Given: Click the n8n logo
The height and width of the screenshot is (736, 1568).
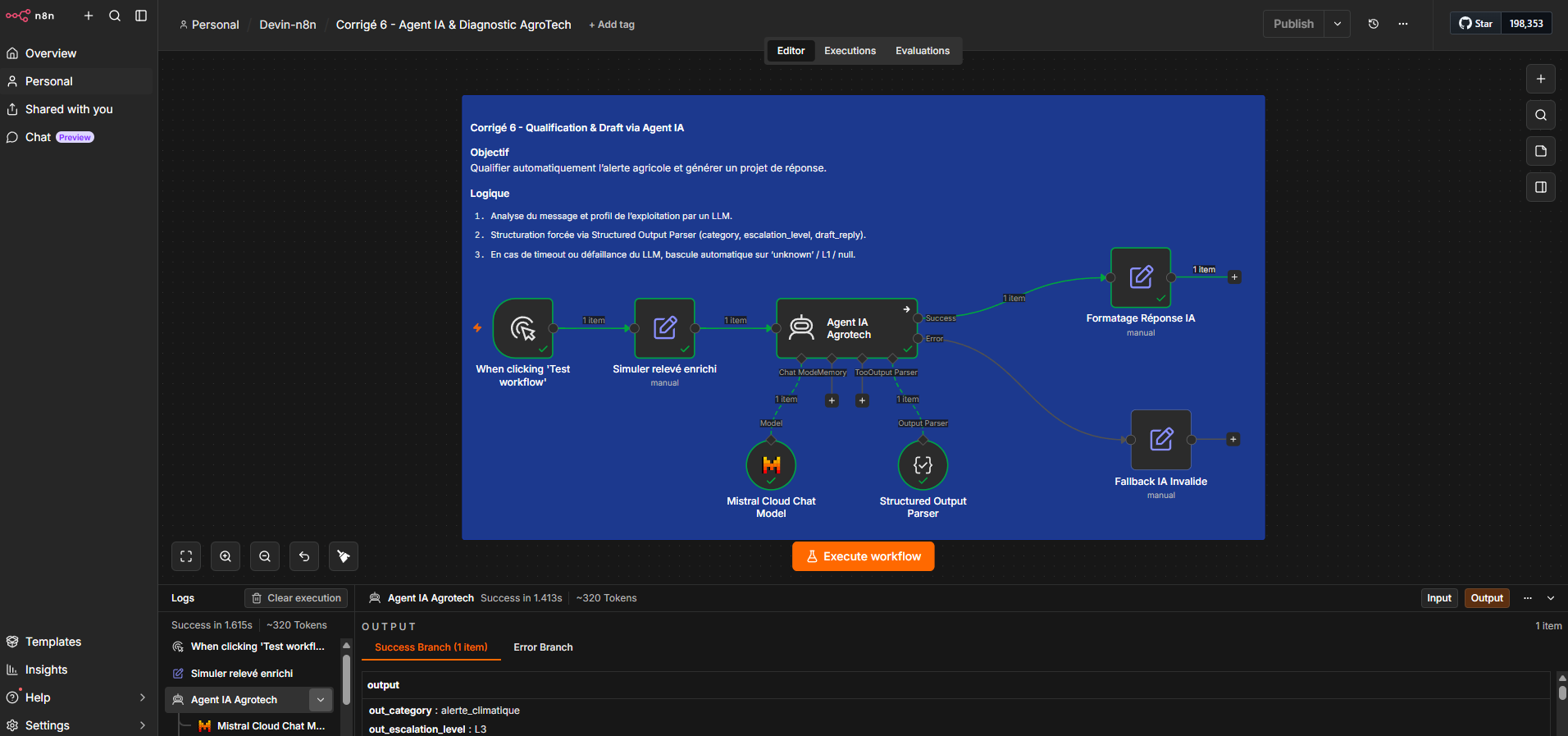Looking at the screenshot, I should (30, 16).
